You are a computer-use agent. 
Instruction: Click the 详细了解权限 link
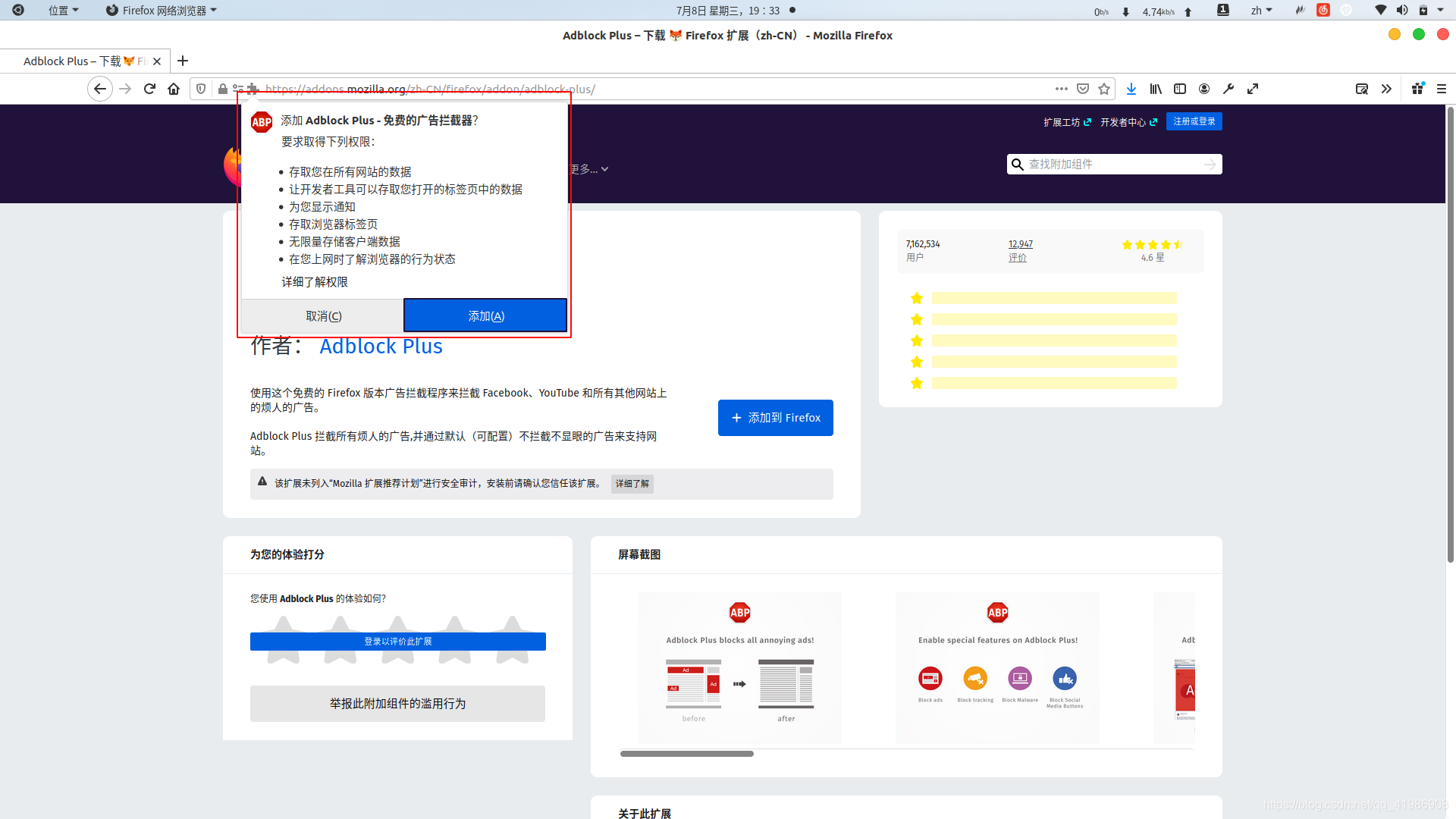[315, 282]
